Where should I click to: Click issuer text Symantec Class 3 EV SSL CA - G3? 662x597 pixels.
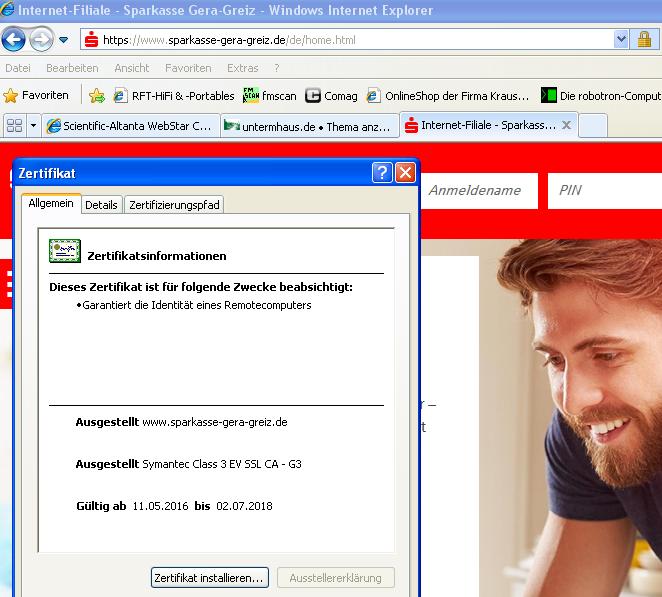[222, 464]
